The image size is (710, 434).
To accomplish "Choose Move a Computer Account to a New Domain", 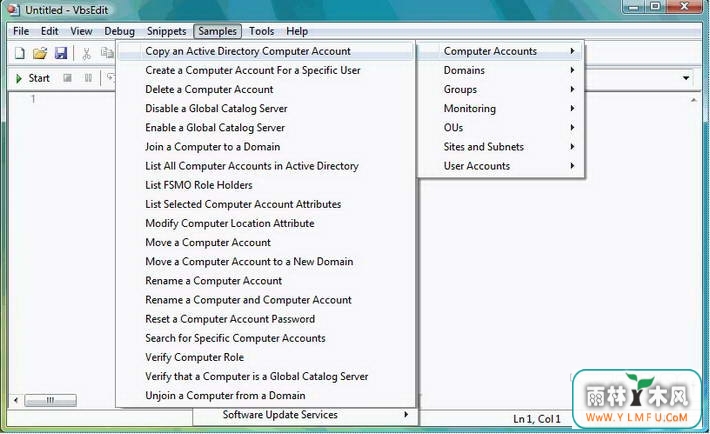I will (x=266, y=261).
